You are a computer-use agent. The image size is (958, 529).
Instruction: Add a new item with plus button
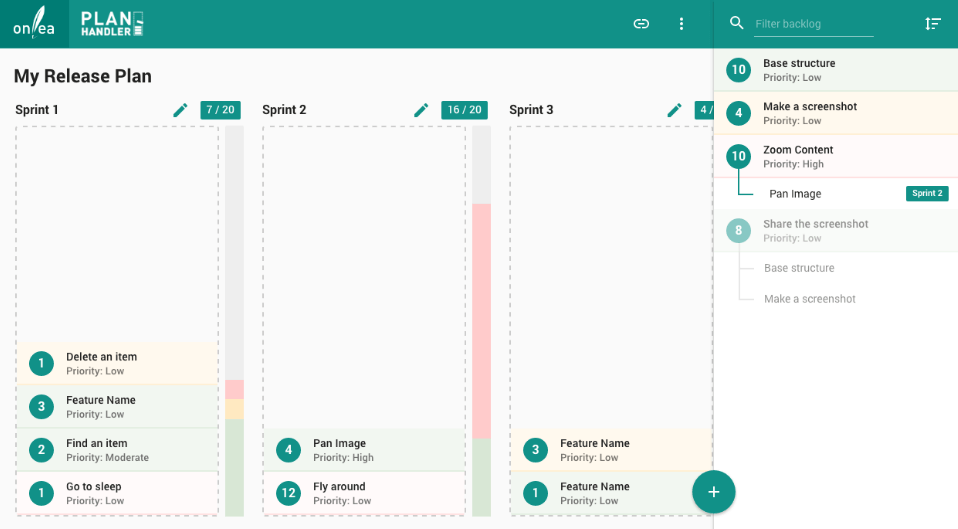[714, 492]
